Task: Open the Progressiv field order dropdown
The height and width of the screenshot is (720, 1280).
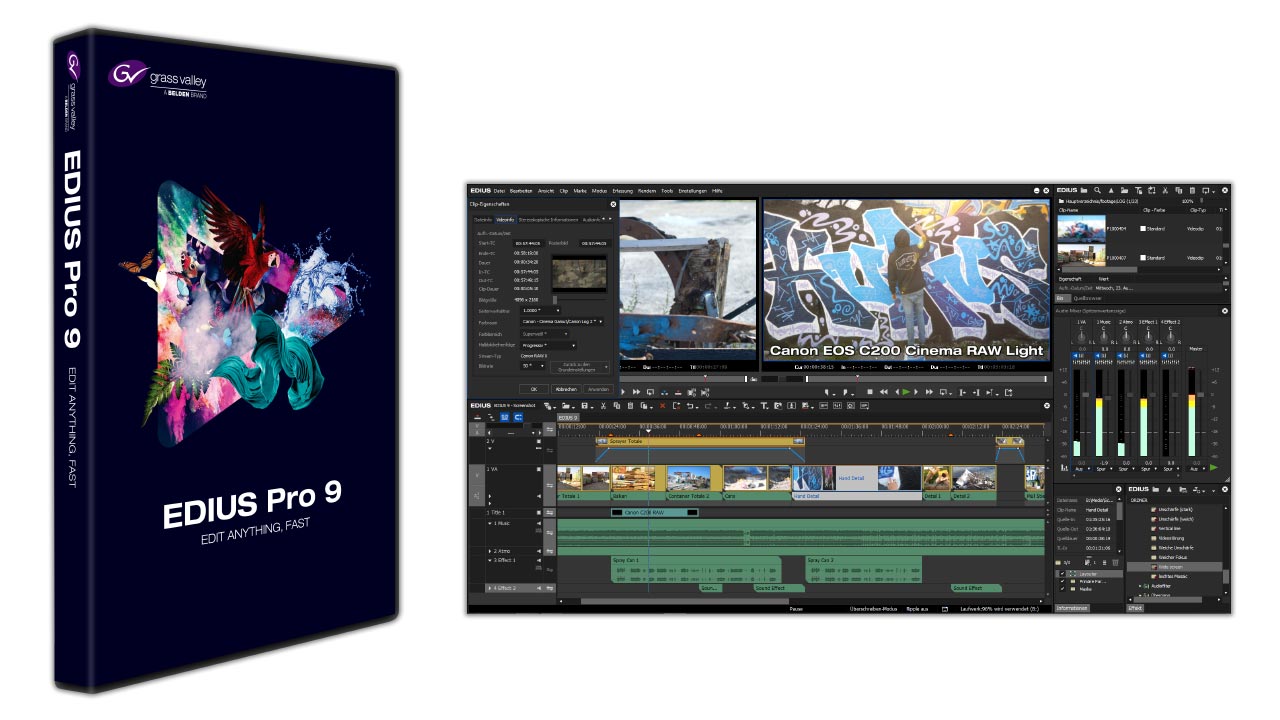Action: click(x=548, y=345)
